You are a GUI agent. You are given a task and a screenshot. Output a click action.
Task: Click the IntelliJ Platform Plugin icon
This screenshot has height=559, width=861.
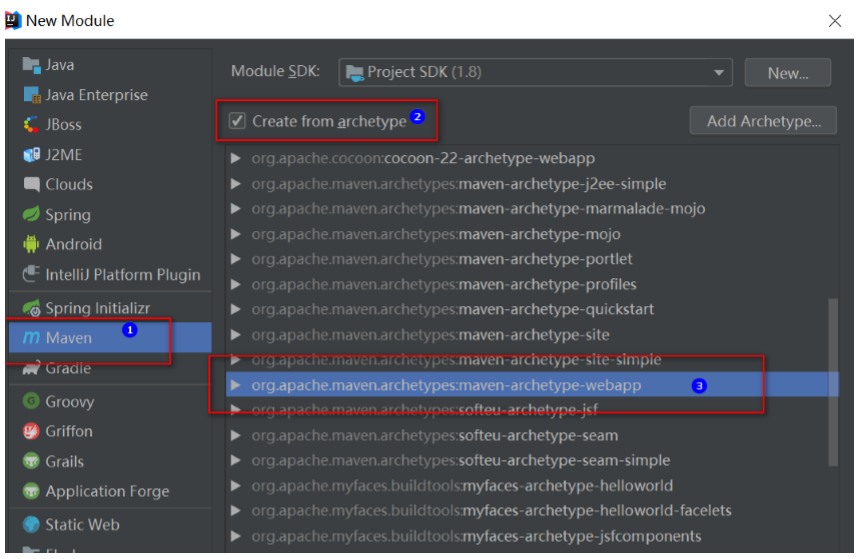pos(31,274)
